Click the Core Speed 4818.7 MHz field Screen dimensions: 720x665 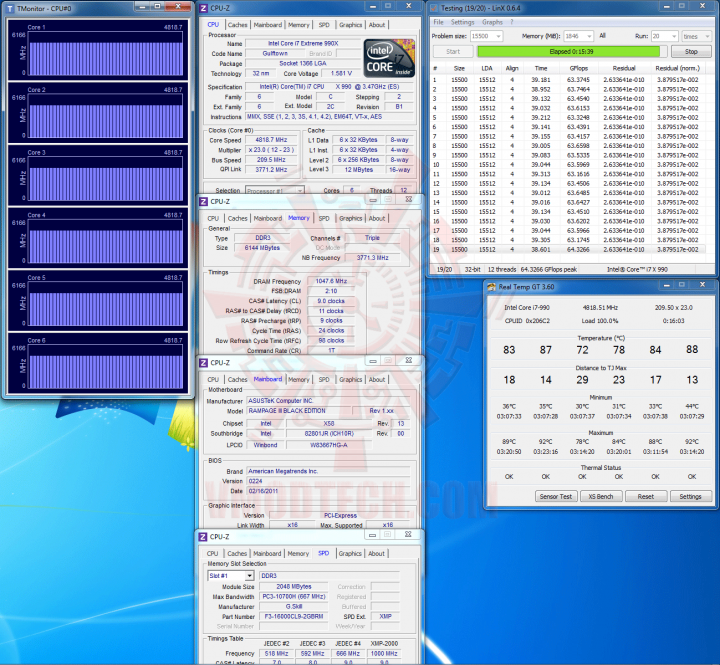point(271,140)
